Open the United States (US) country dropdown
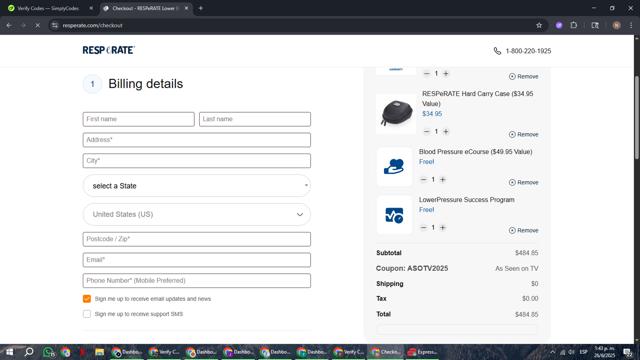 [197, 214]
